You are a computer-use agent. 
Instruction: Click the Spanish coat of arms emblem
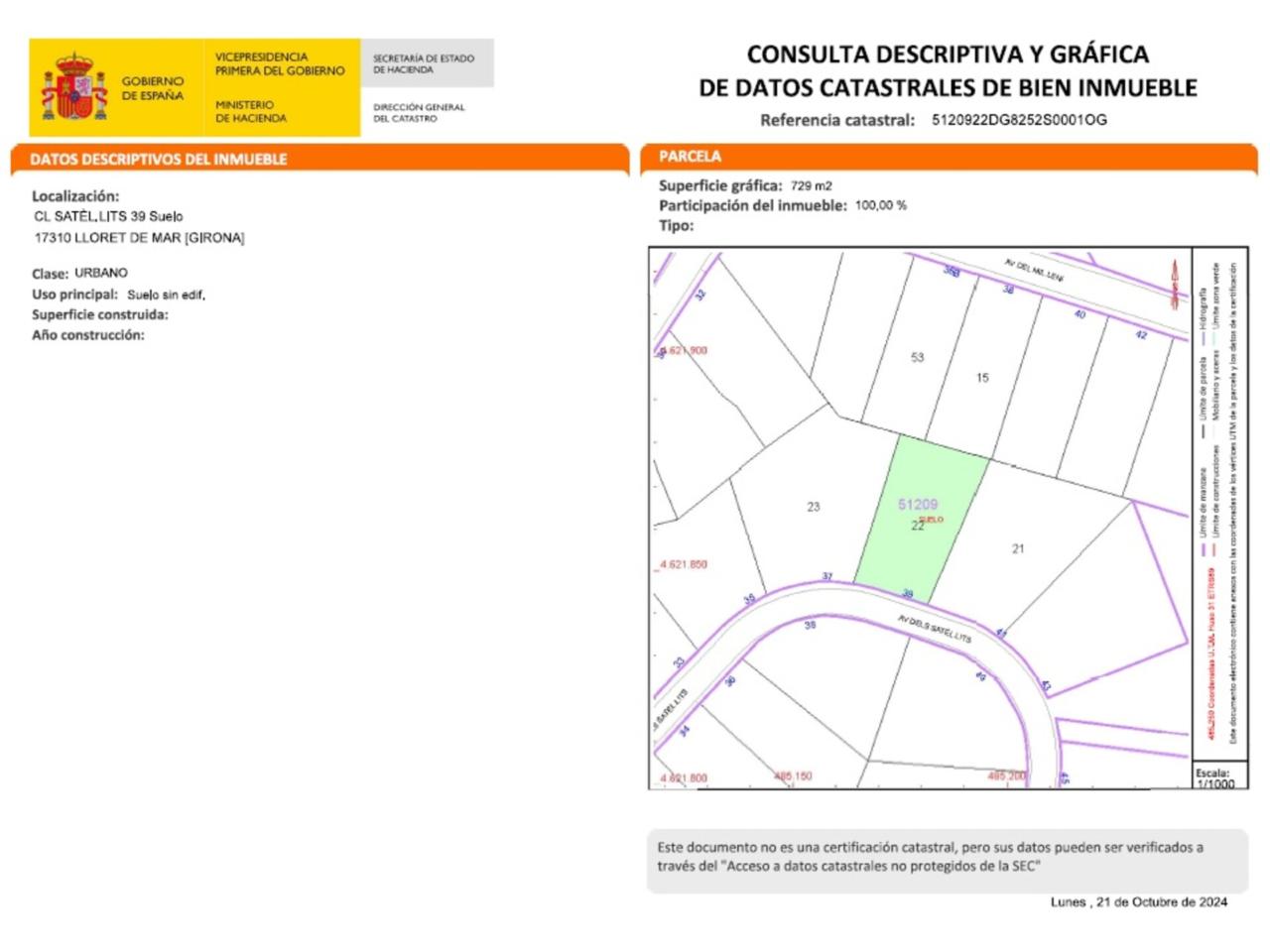[x=74, y=87]
